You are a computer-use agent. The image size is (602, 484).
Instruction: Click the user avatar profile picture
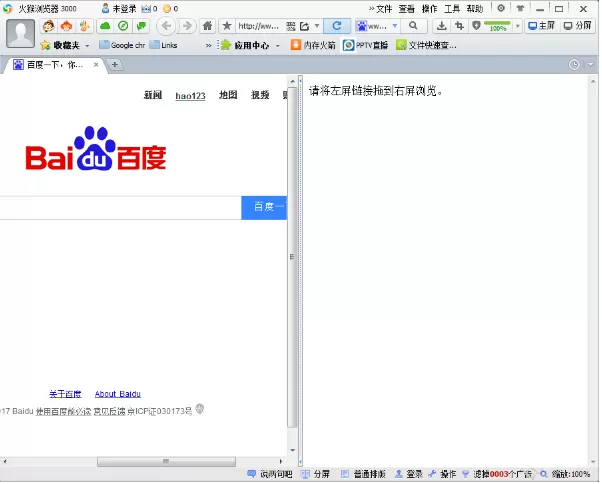20,33
